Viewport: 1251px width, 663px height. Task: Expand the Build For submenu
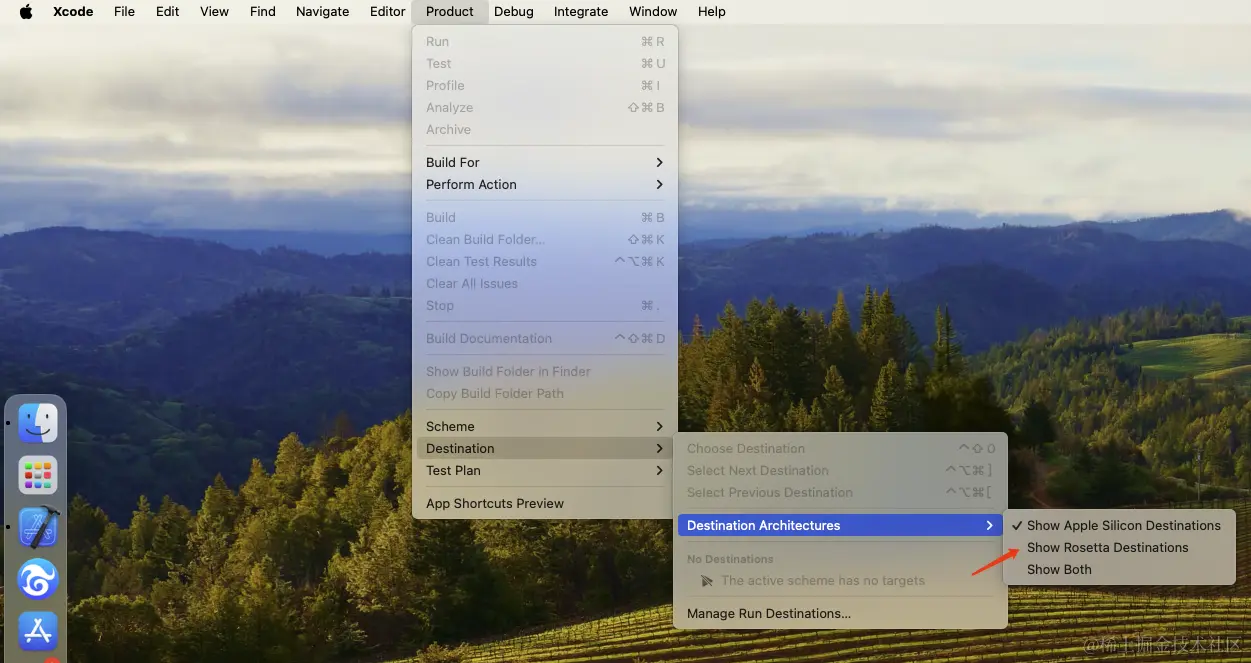pos(453,162)
